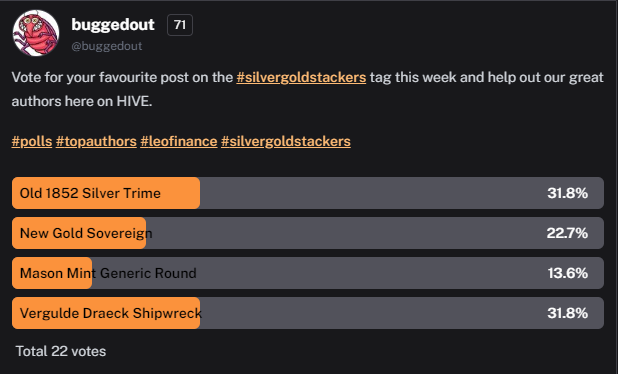The height and width of the screenshot is (374, 618).
Task: Vote for New Gold Sovereign
Action: point(308,233)
